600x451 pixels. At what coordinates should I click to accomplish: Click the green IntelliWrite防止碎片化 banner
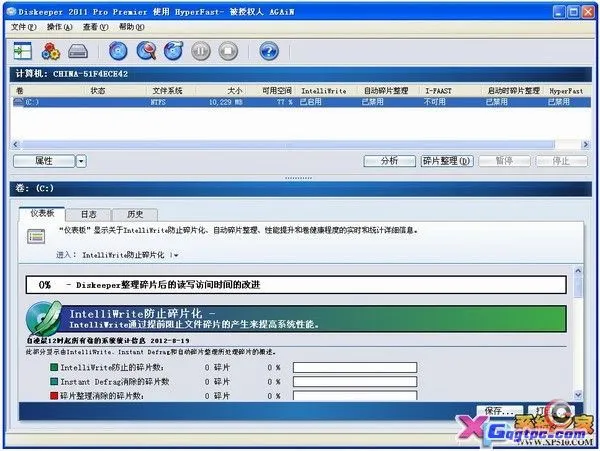(313, 319)
